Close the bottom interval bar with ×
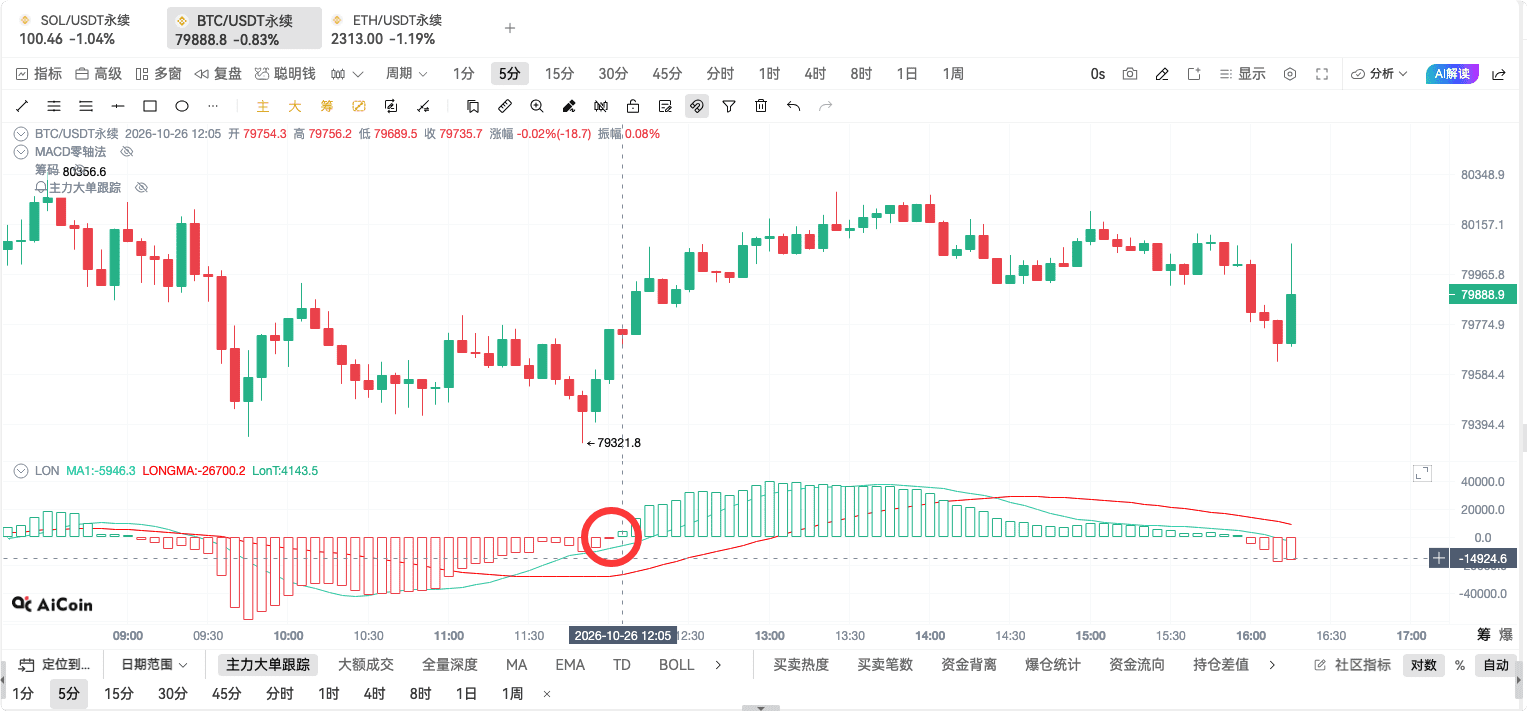 [547, 694]
